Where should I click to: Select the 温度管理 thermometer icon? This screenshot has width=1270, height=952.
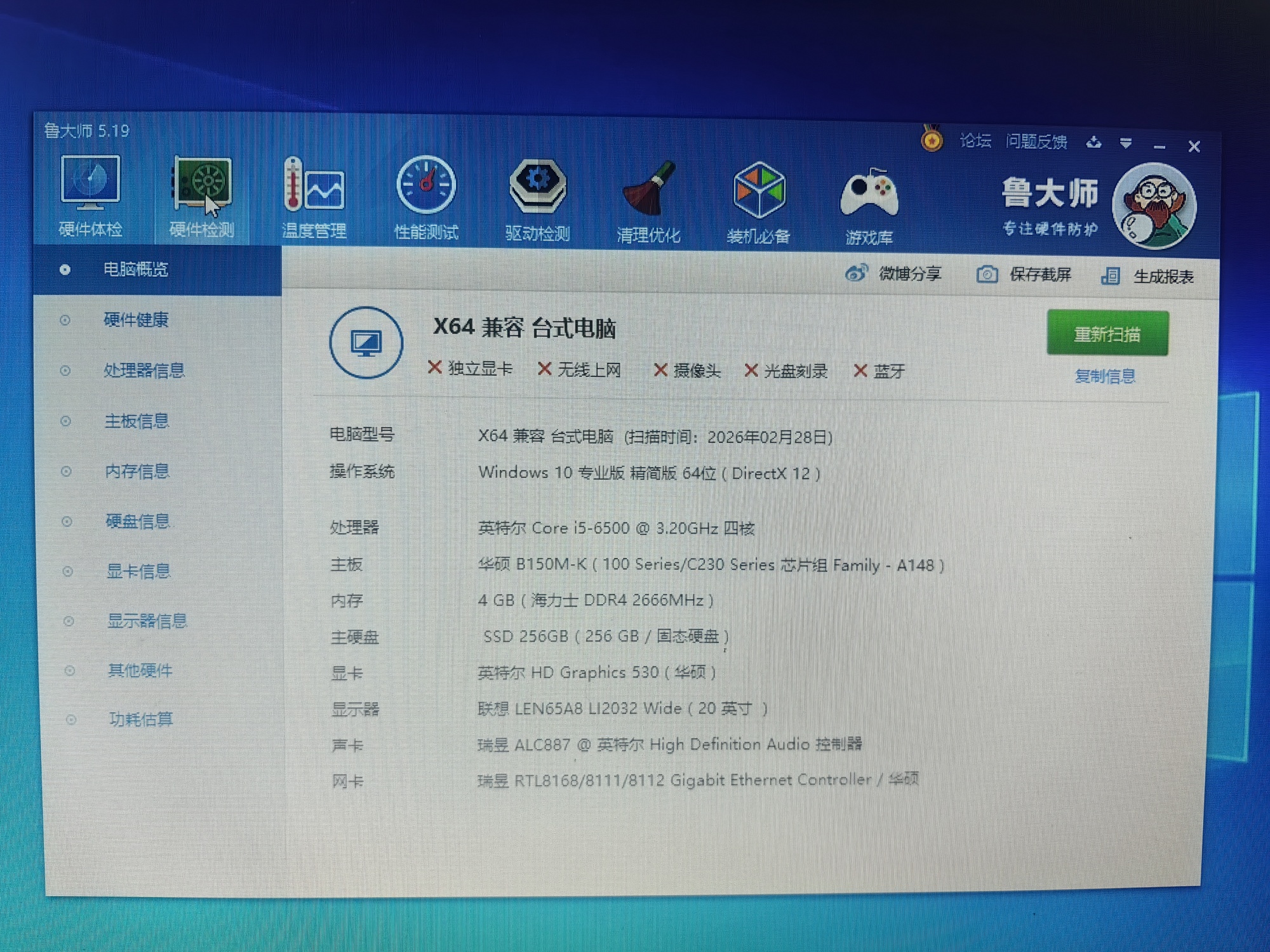(314, 186)
